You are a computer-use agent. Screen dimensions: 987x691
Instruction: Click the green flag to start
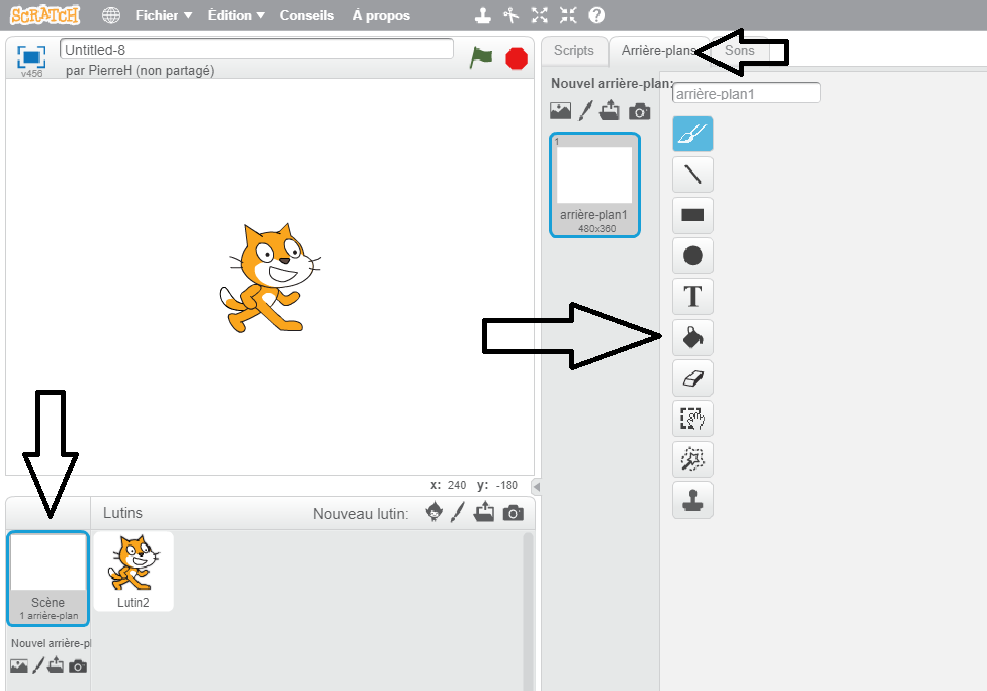pos(482,58)
